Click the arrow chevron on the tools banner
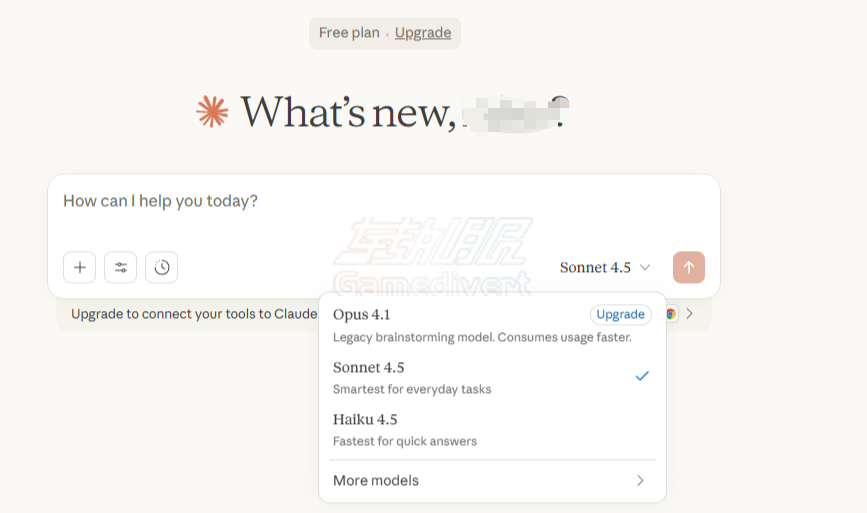 (x=689, y=314)
